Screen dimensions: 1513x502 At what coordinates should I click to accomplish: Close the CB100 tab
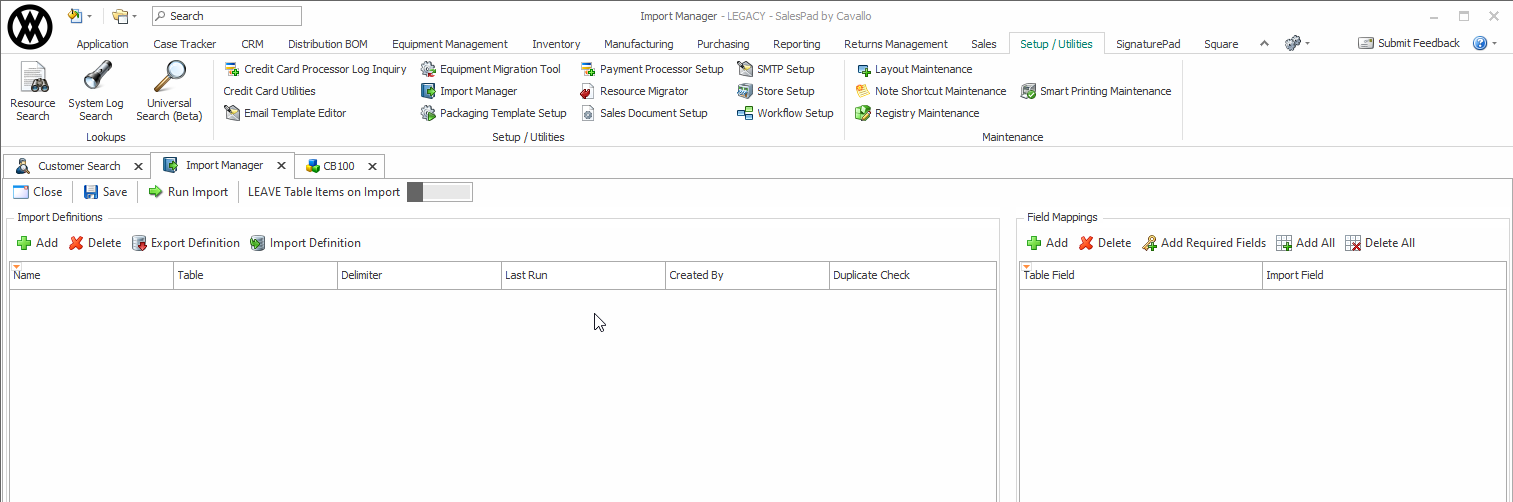pyautogui.click(x=372, y=166)
